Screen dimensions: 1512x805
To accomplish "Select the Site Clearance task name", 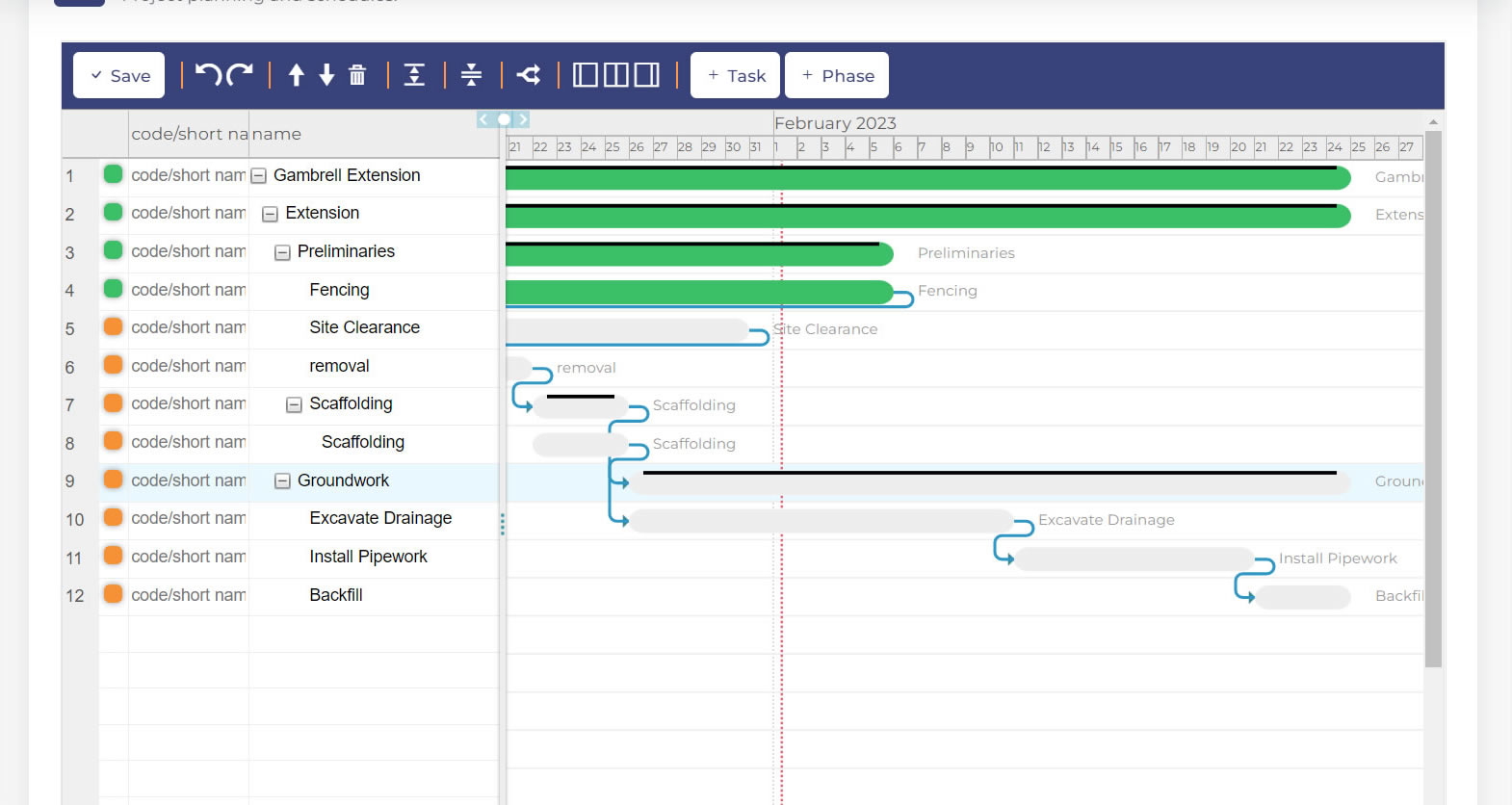I will (x=364, y=327).
